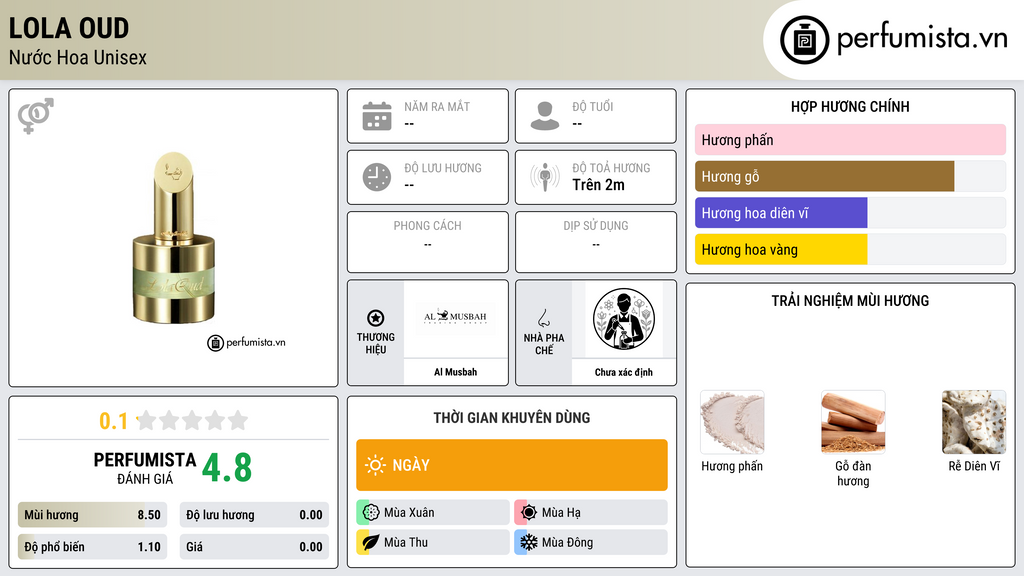Click the person icon for Độ tuổi
Viewport: 1024px width, 576px height.
tap(545, 116)
